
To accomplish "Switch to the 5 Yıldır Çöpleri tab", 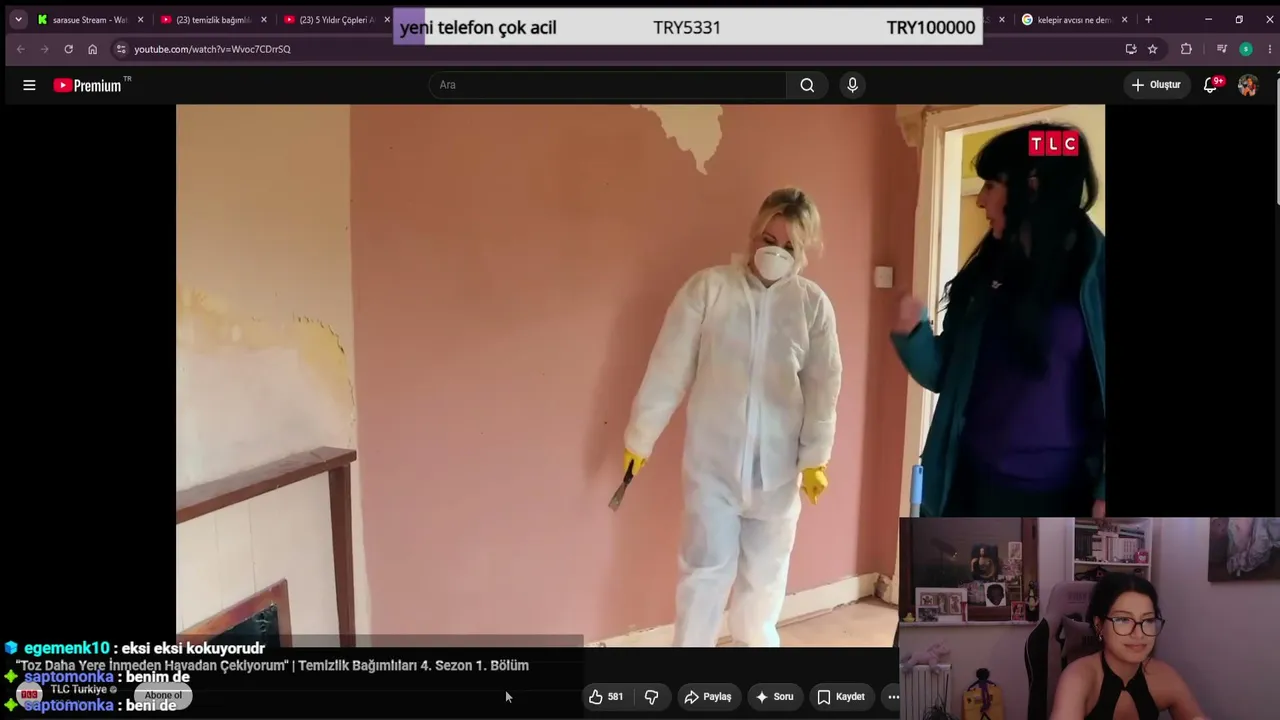I will click(x=334, y=20).
